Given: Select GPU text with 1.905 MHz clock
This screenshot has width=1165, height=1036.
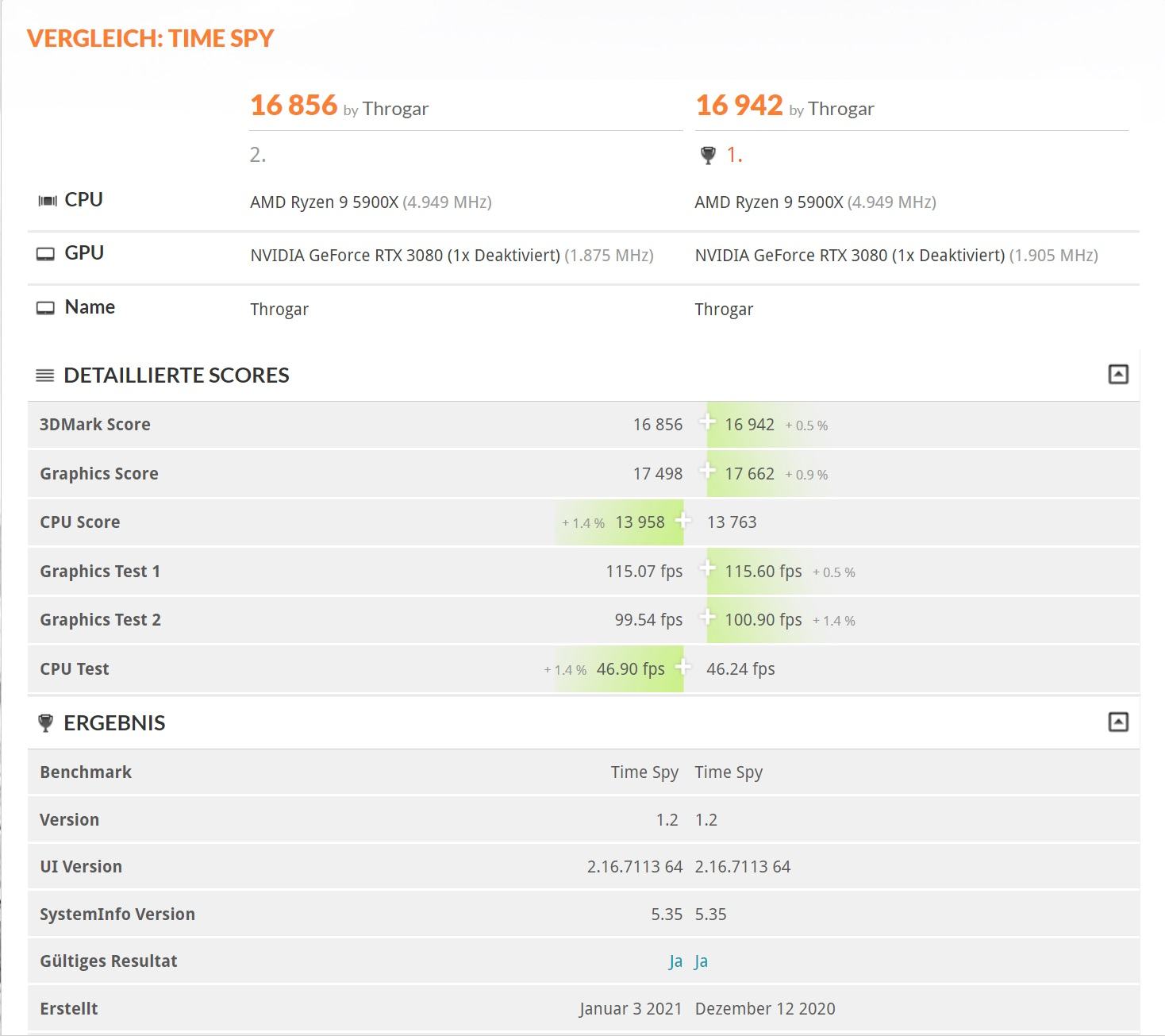Looking at the screenshot, I should (896, 256).
